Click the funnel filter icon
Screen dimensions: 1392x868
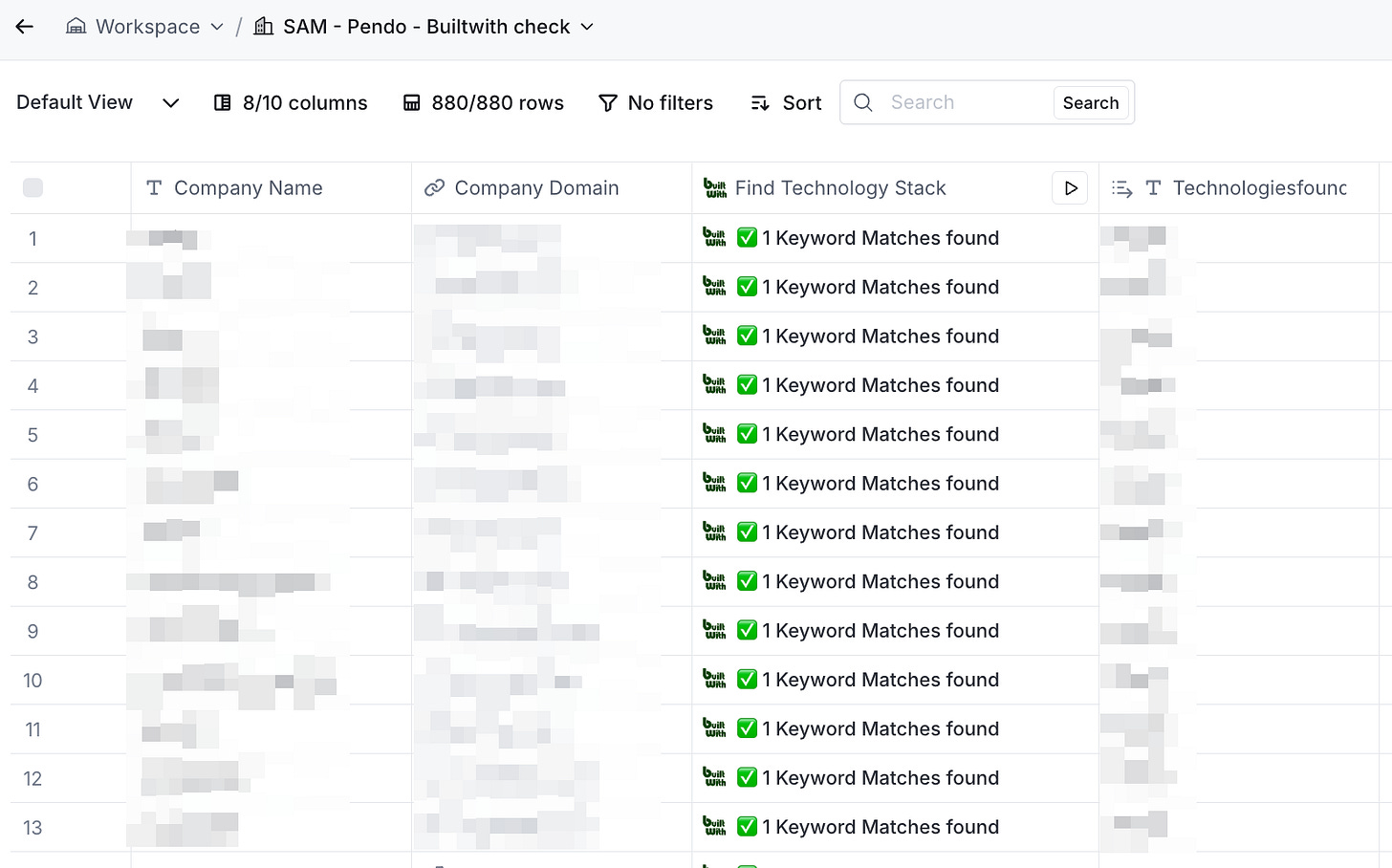point(608,102)
